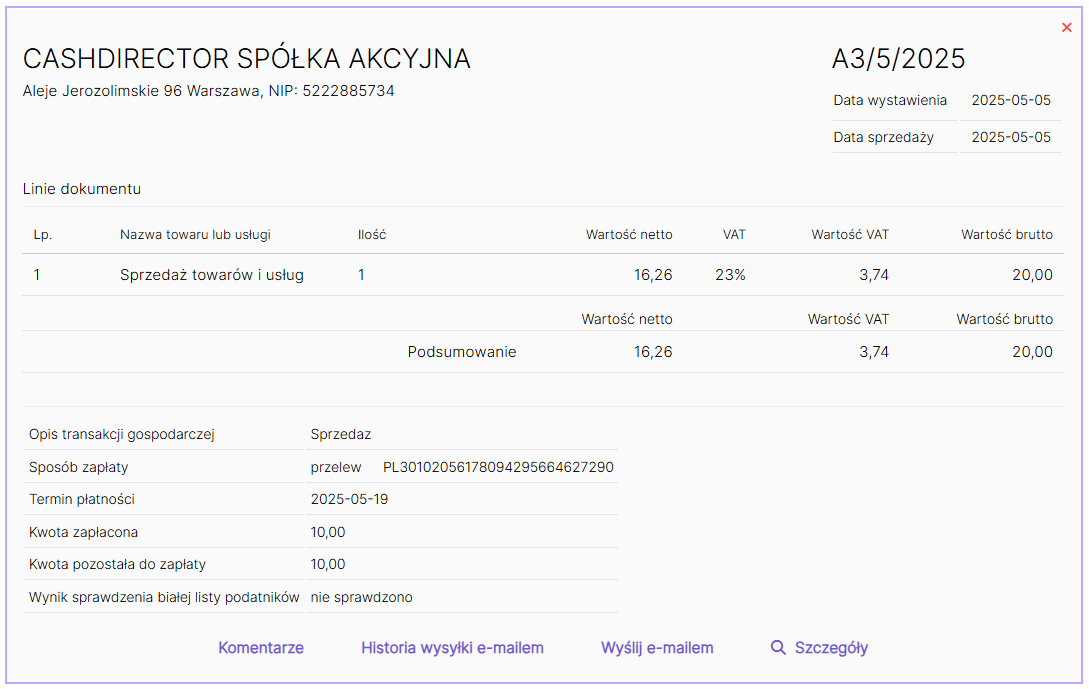The image size is (1089, 689).
Task: Click bank account PL30102056178094295664627290
Action: [499, 467]
